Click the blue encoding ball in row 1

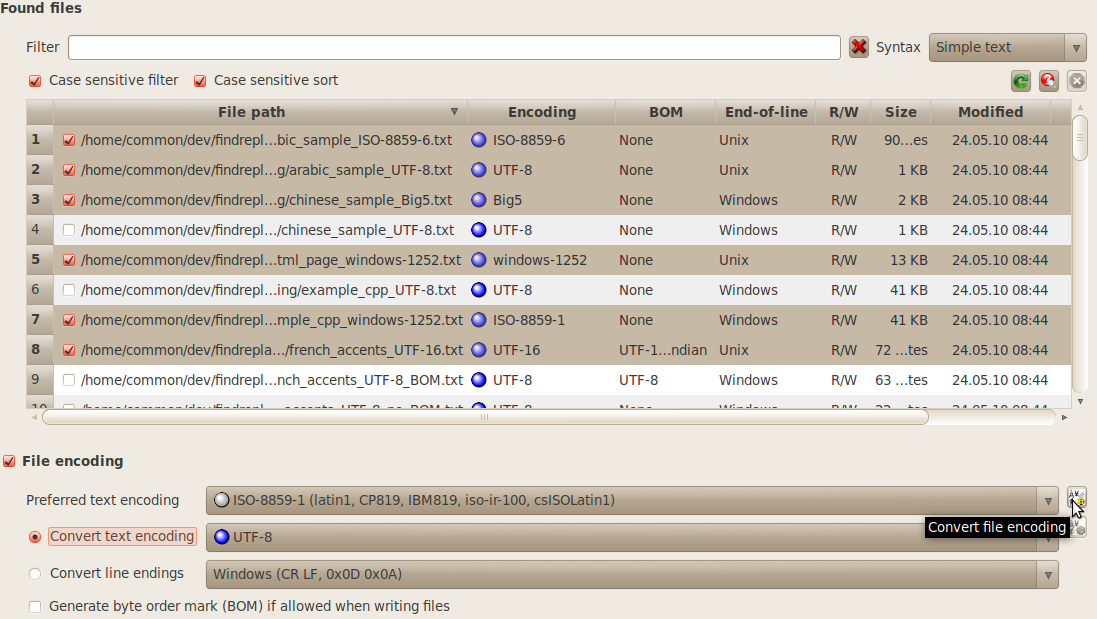(479, 140)
